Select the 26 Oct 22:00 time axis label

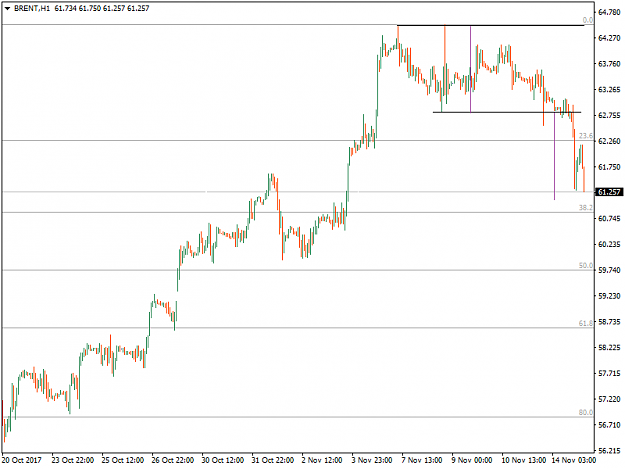(x=173, y=460)
